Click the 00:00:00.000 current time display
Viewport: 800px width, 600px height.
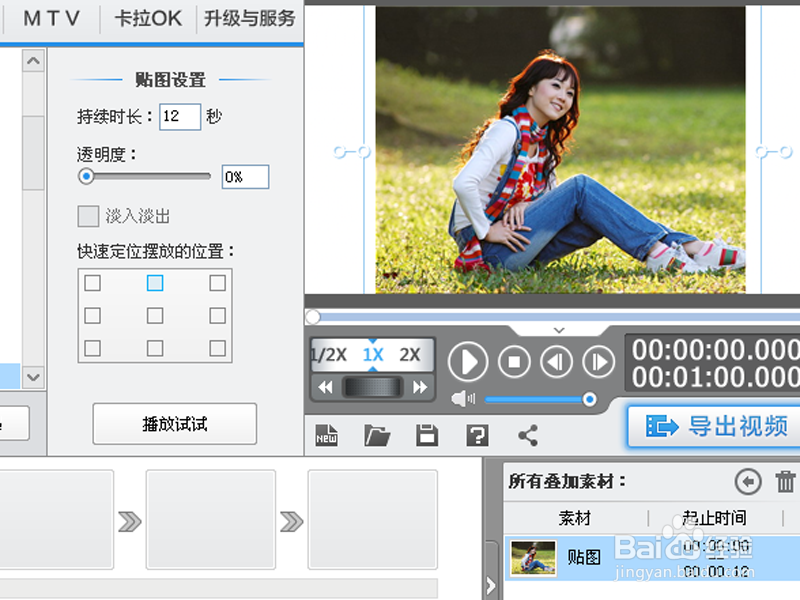pyautogui.click(x=716, y=350)
